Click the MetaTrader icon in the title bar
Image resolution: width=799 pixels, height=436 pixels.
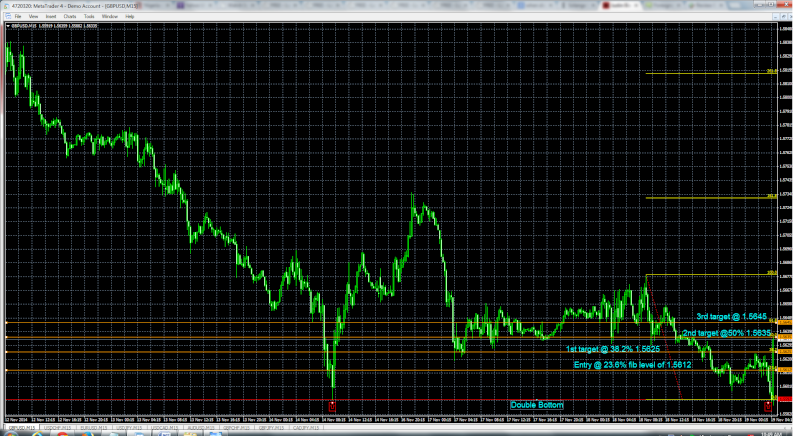coord(4,5)
